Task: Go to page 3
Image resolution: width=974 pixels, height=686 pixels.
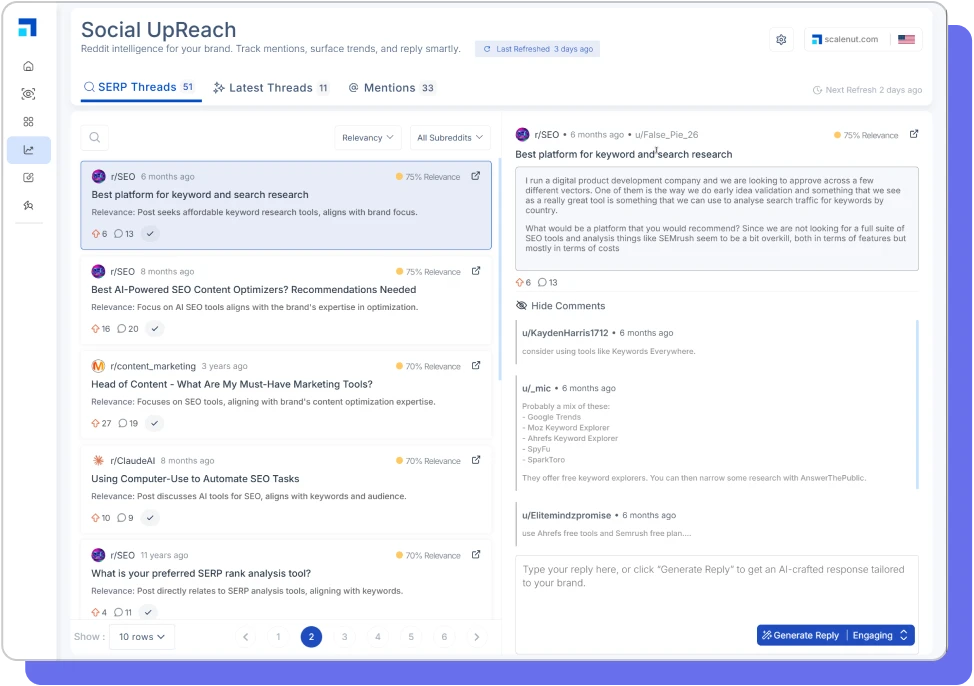Action: tap(345, 637)
